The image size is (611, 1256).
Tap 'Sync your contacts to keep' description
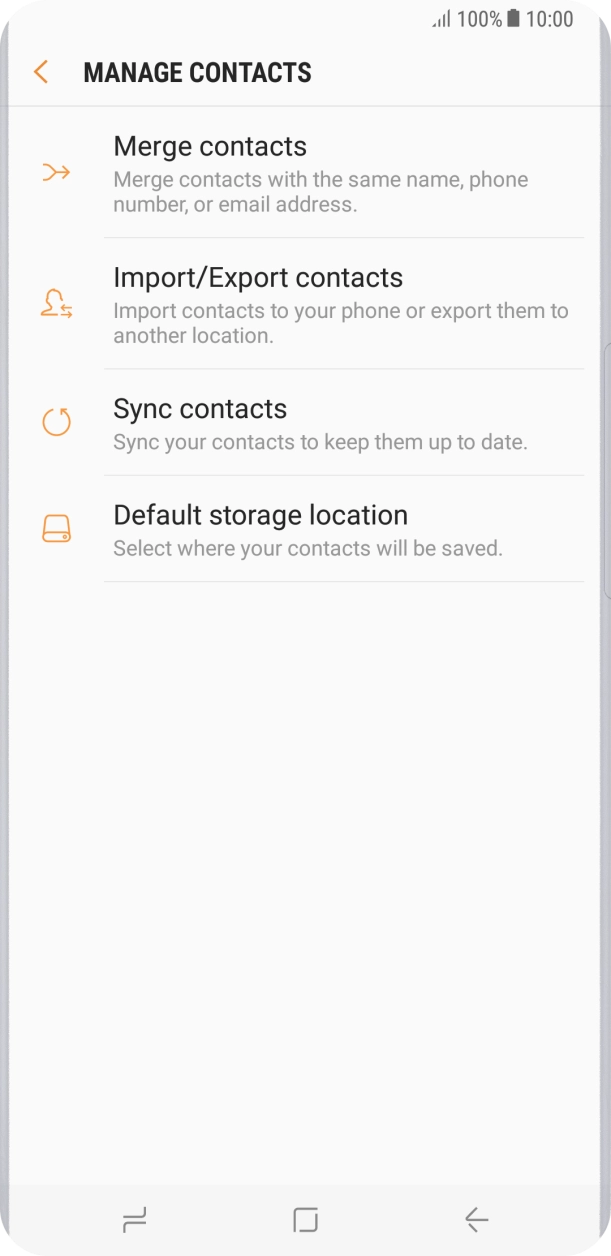[320, 442]
